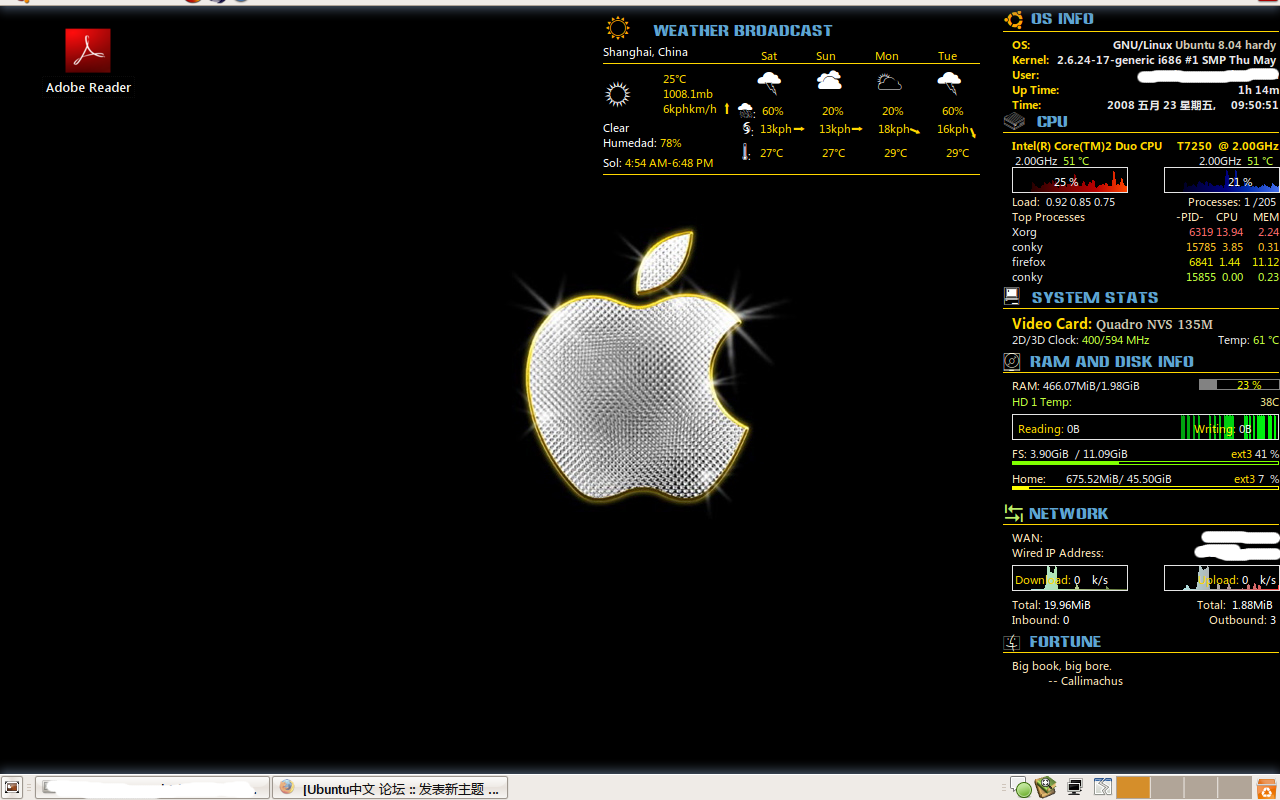The image size is (1280, 800).
Task: Click the Video Card: Quadro NVS 135M text
Action: coord(1112,324)
